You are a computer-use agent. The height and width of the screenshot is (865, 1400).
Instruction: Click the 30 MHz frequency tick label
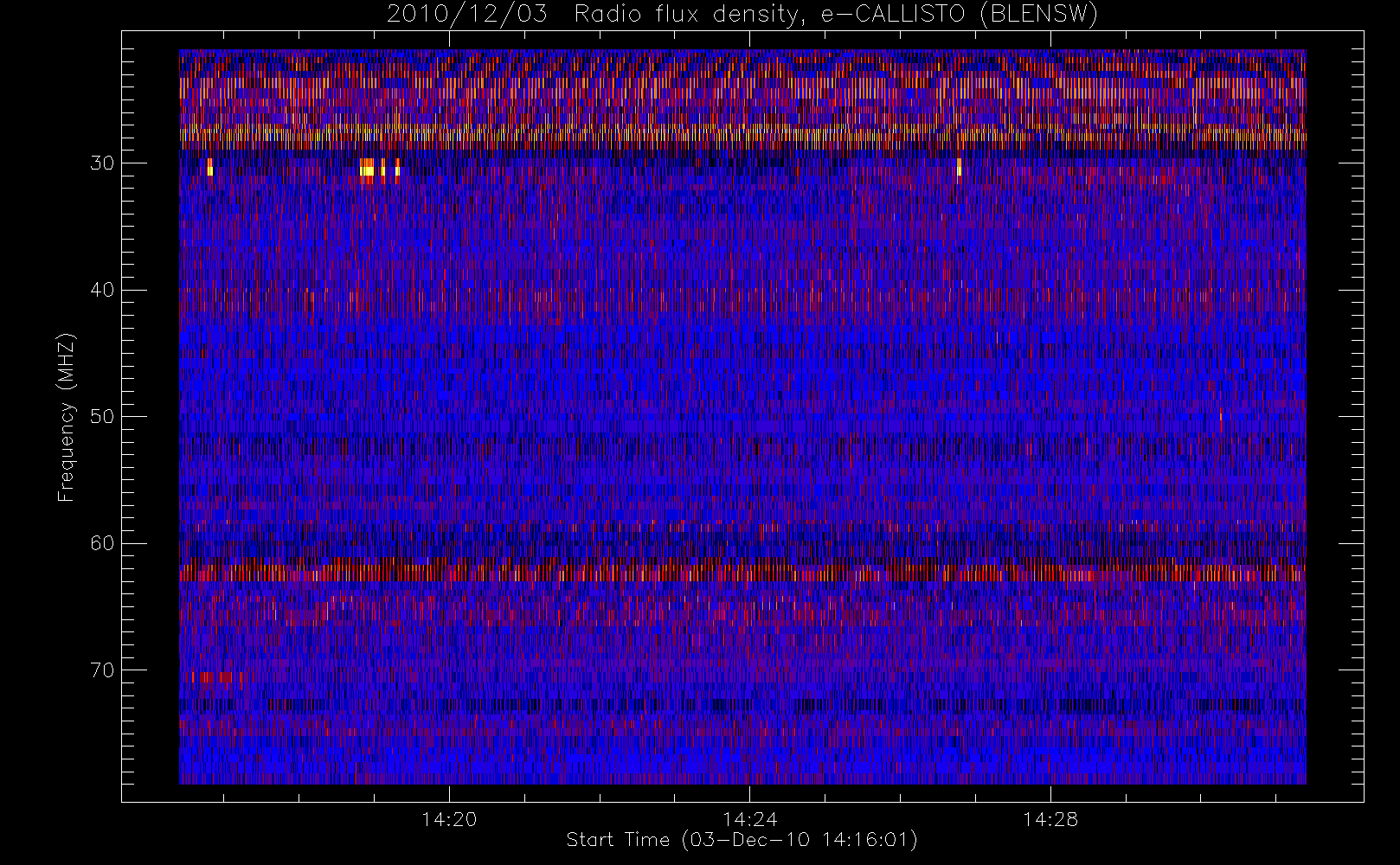point(102,163)
